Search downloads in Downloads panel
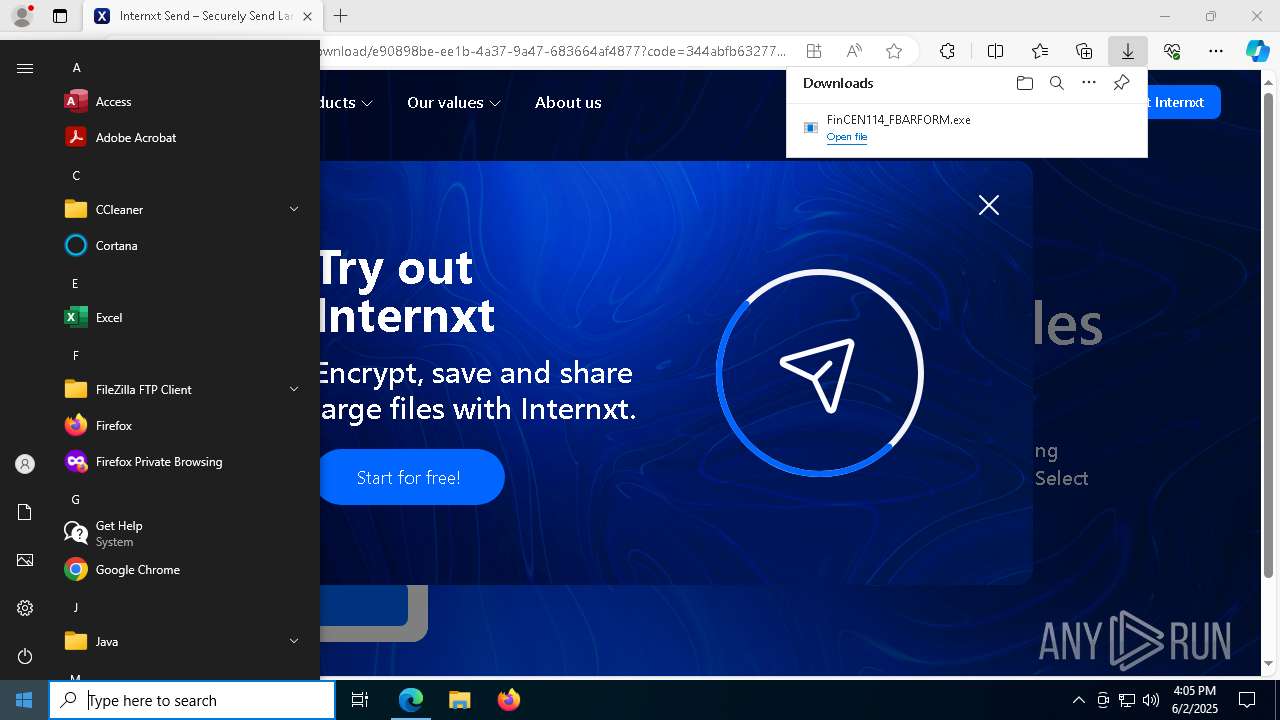This screenshot has height=720, width=1280. [x=1056, y=83]
